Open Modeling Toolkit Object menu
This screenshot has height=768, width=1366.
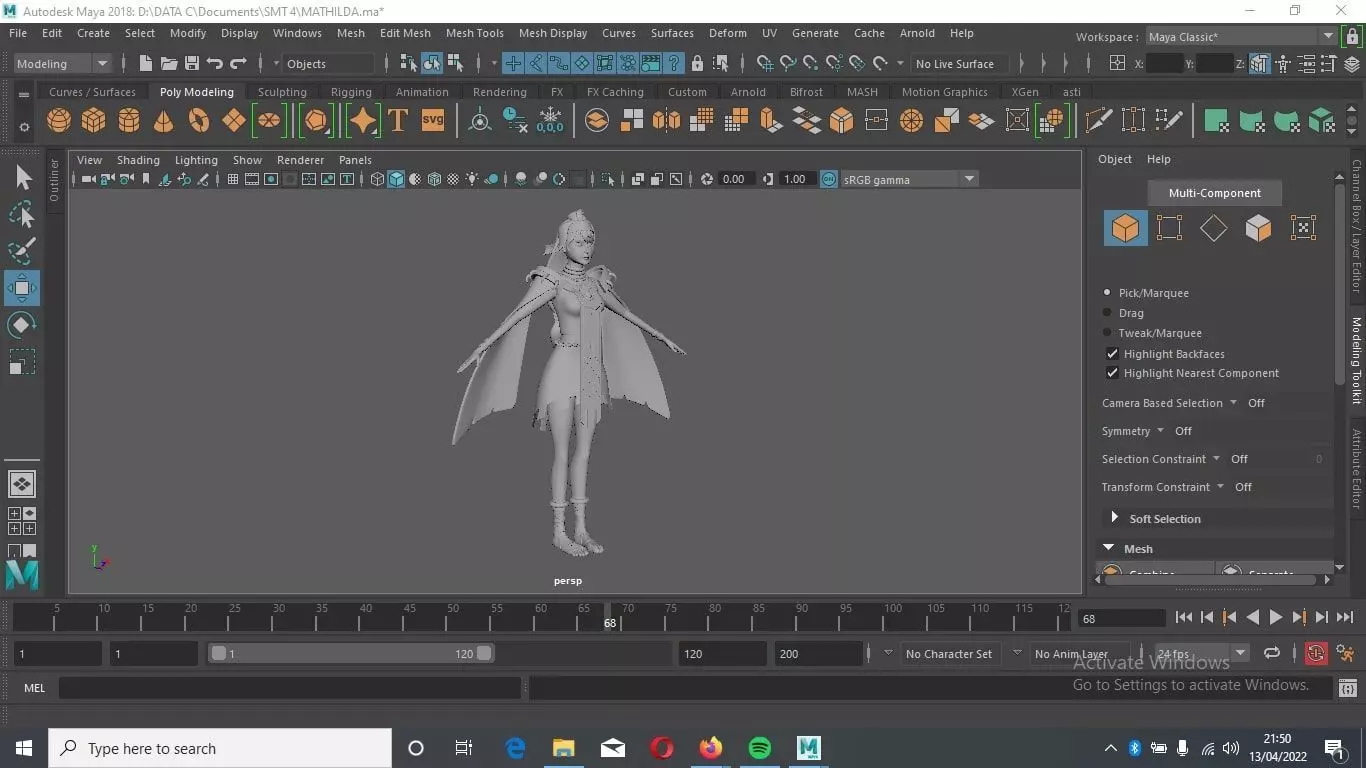click(x=1115, y=159)
